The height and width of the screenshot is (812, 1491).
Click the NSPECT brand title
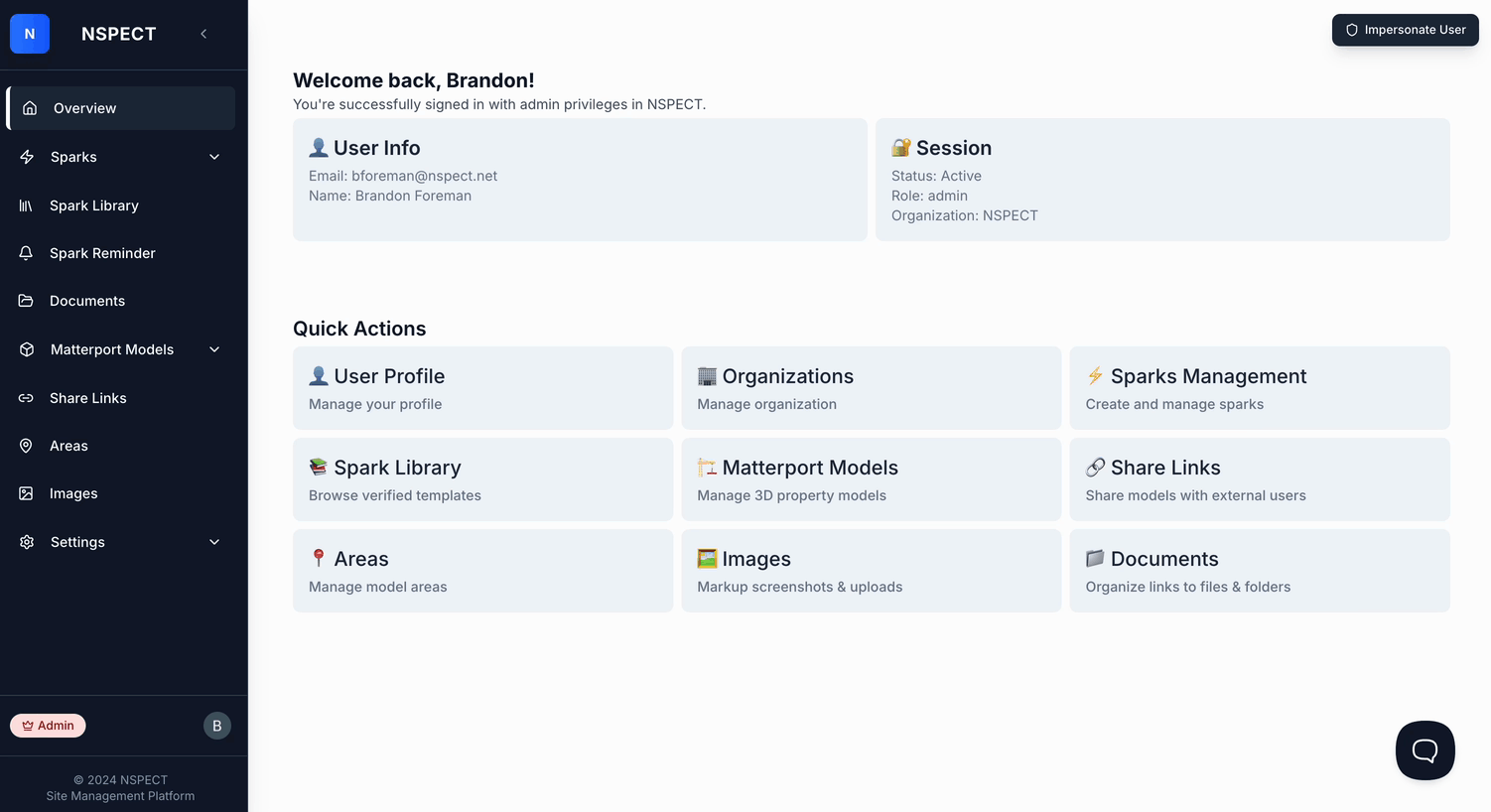[119, 34]
